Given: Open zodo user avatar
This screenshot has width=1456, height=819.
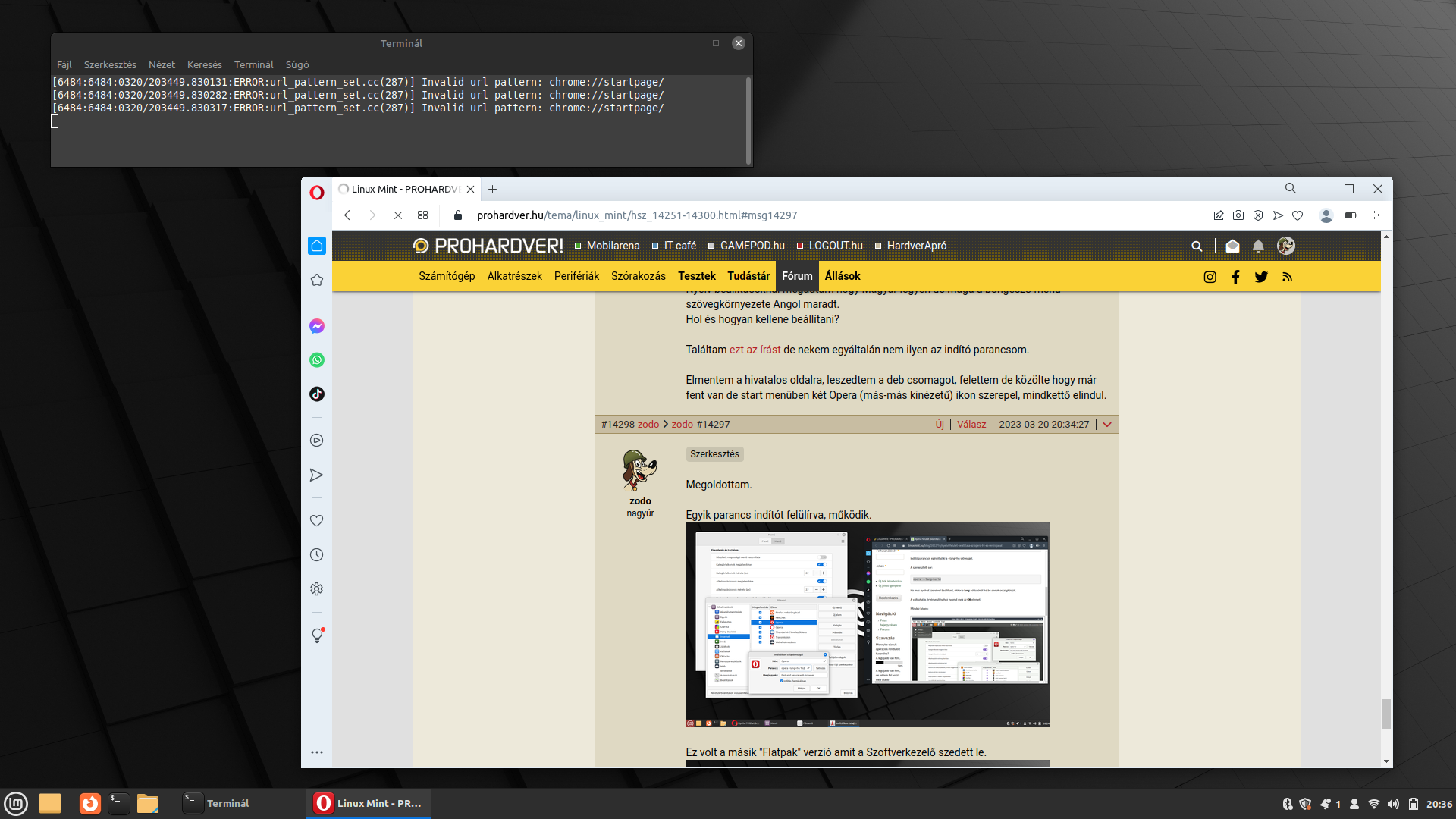Looking at the screenshot, I should (640, 470).
